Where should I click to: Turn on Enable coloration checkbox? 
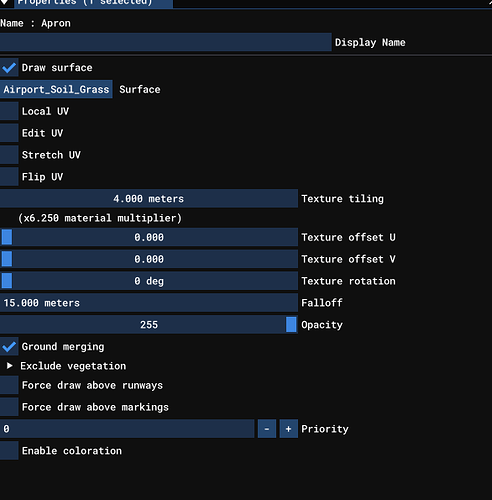tap(9, 451)
